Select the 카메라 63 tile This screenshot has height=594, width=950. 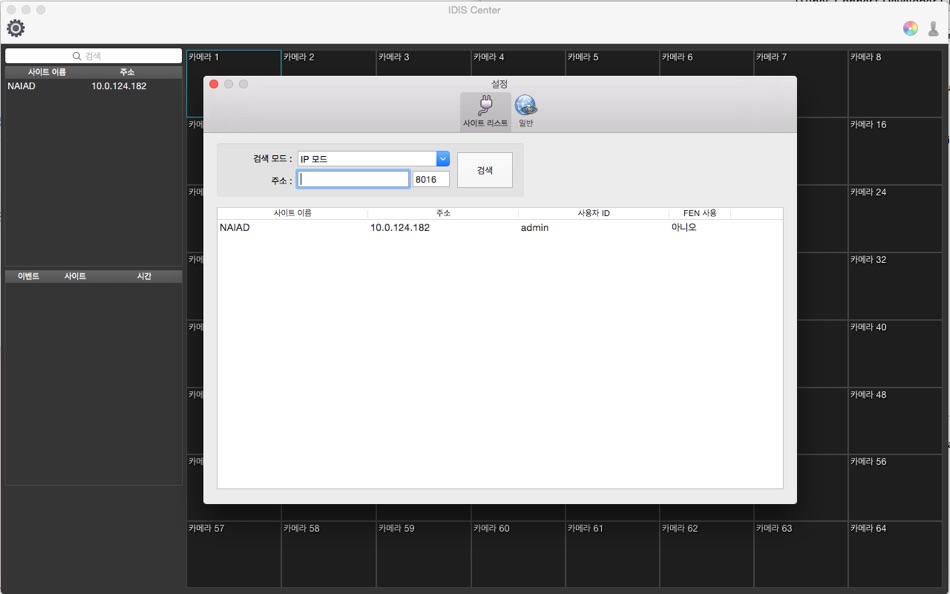point(801,555)
